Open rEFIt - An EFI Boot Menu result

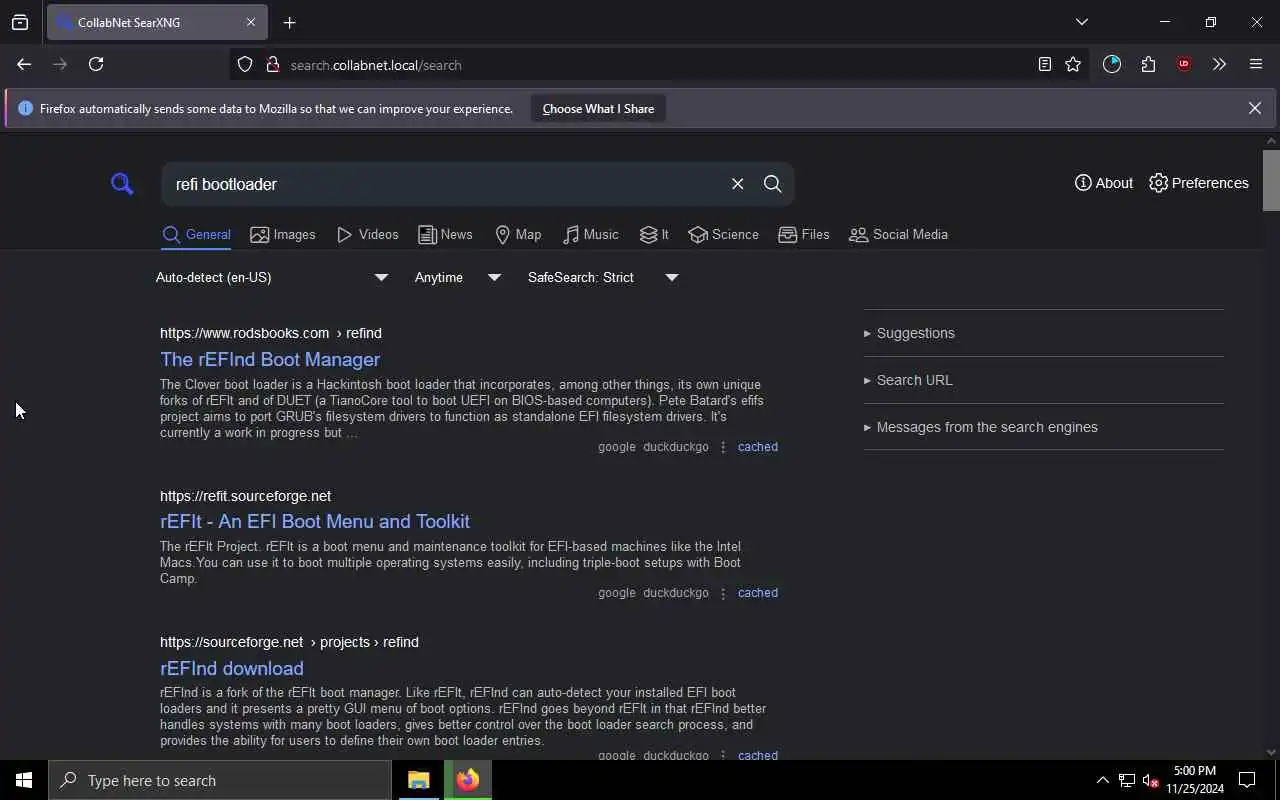coord(315,521)
